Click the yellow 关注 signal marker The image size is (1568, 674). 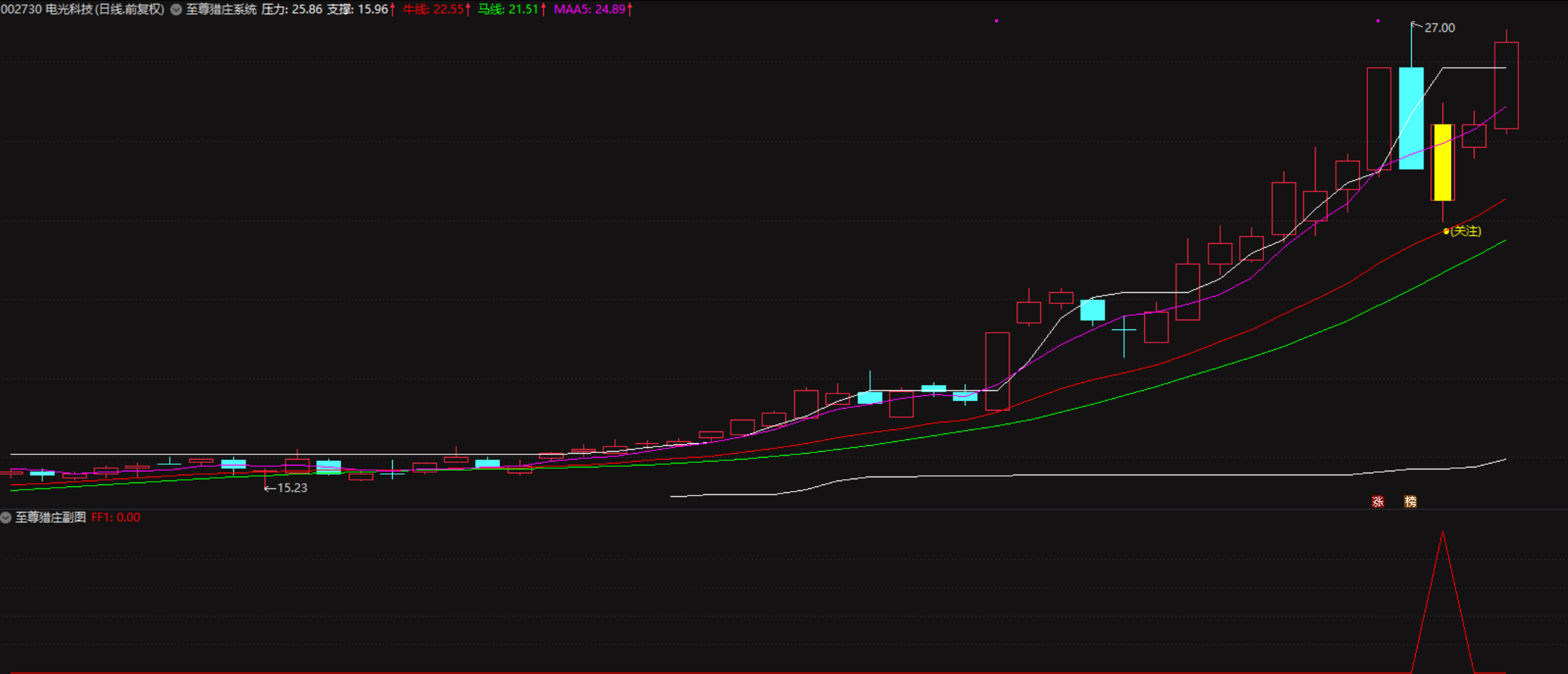(x=1463, y=231)
